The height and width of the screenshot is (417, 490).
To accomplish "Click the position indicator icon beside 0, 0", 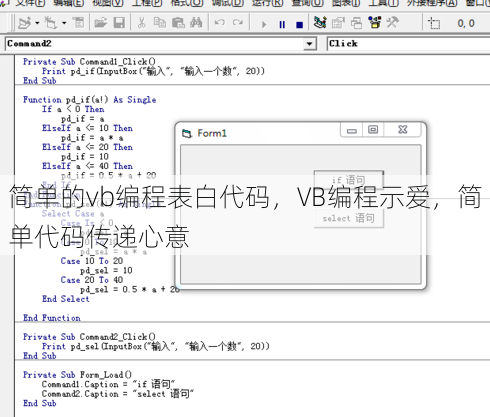I will pyautogui.click(x=434, y=23).
